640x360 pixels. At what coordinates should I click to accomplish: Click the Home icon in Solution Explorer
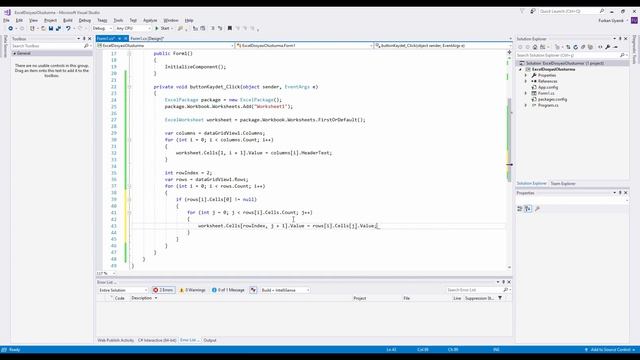click(x=535, y=47)
